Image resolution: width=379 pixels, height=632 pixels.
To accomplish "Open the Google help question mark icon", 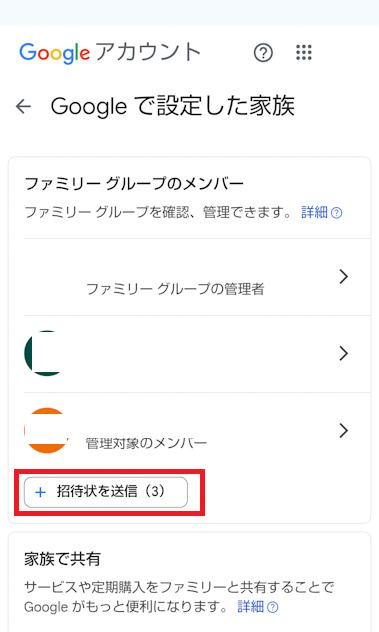I will coord(263,53).
